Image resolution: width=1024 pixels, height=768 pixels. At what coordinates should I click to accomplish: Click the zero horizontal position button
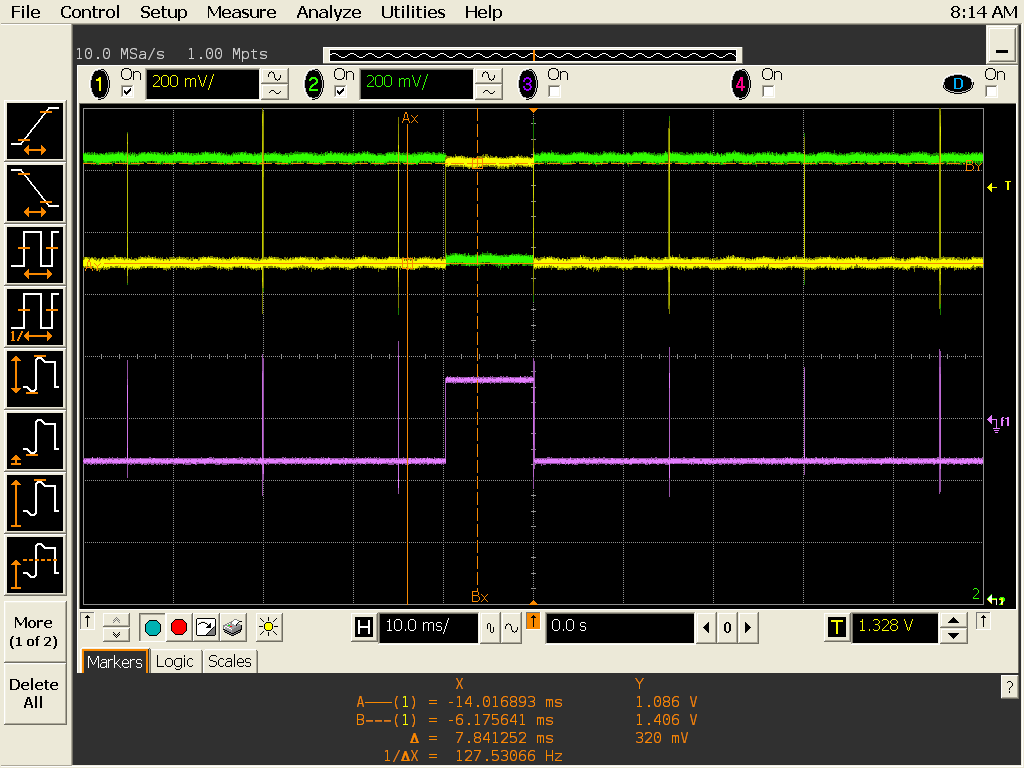(x=727, y=628)
